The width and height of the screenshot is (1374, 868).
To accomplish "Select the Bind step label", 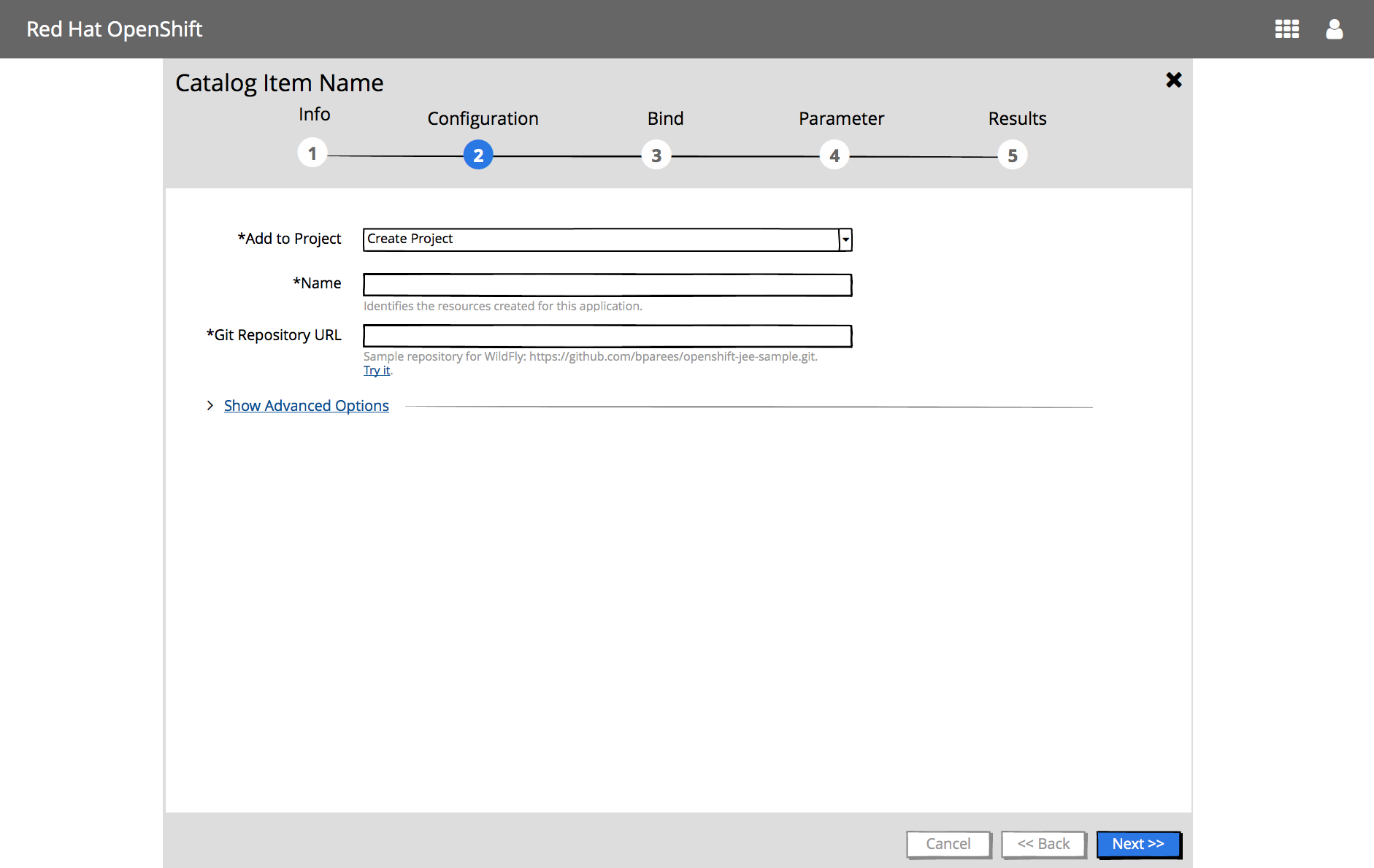I will pos(665,118).
